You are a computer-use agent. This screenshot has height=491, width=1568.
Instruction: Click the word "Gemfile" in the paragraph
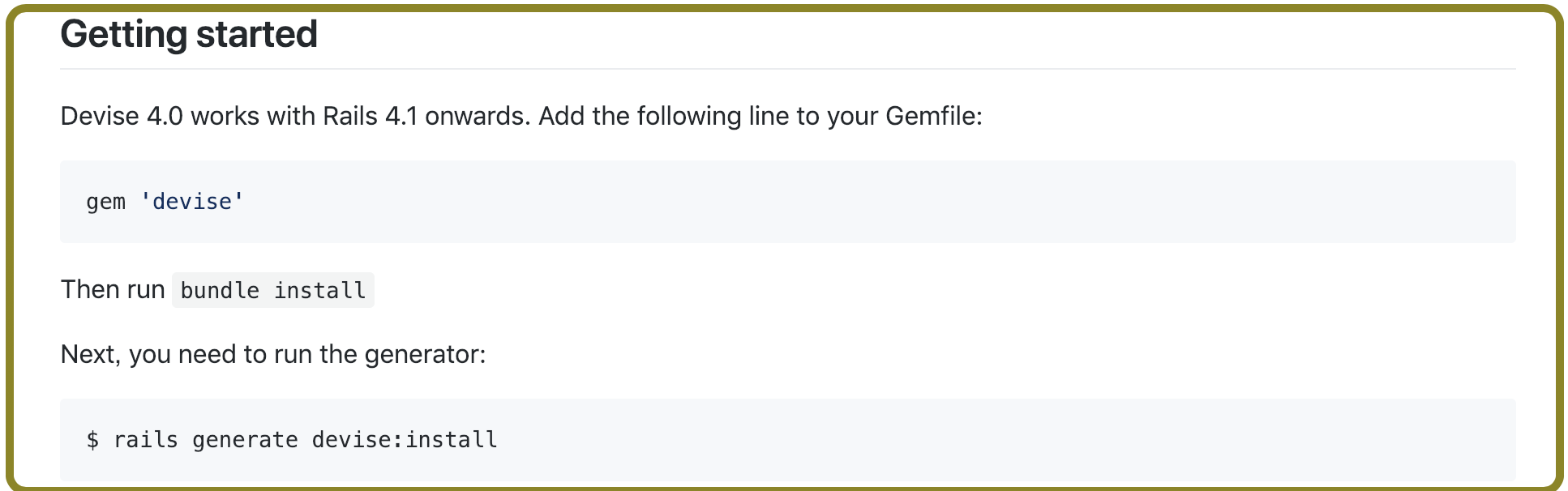click(x=930, y=117)
